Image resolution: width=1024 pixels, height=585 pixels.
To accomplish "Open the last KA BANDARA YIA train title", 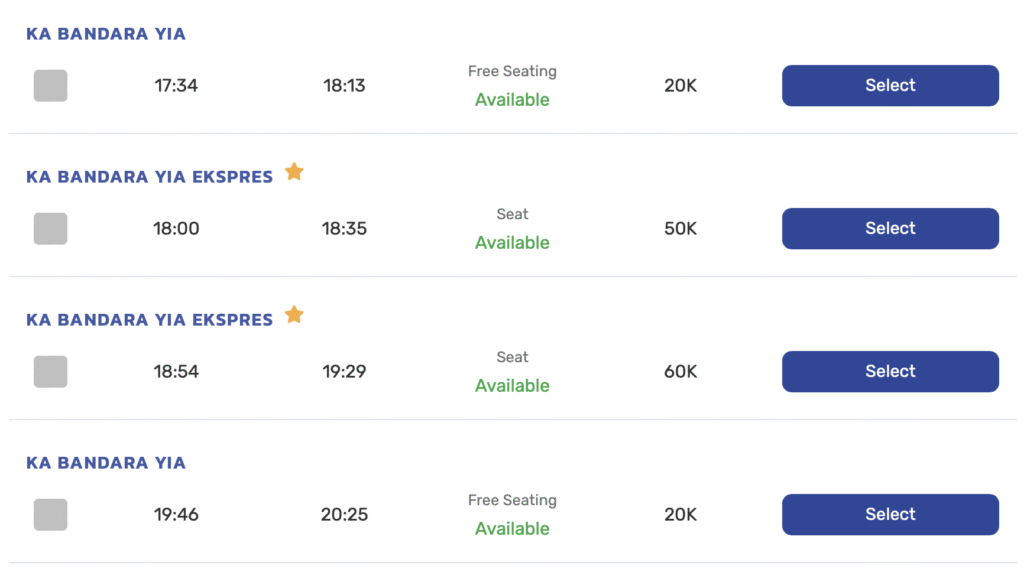I will coord(106,463).
